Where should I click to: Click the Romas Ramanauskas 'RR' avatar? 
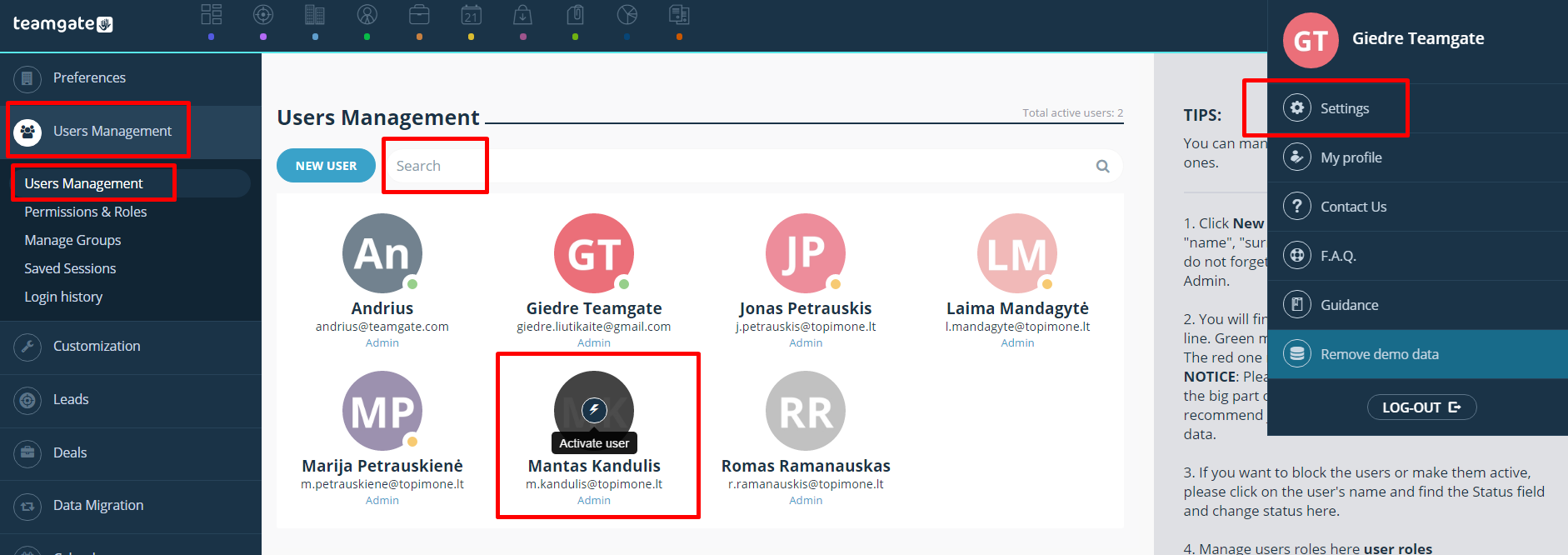(x=806, y=411)
